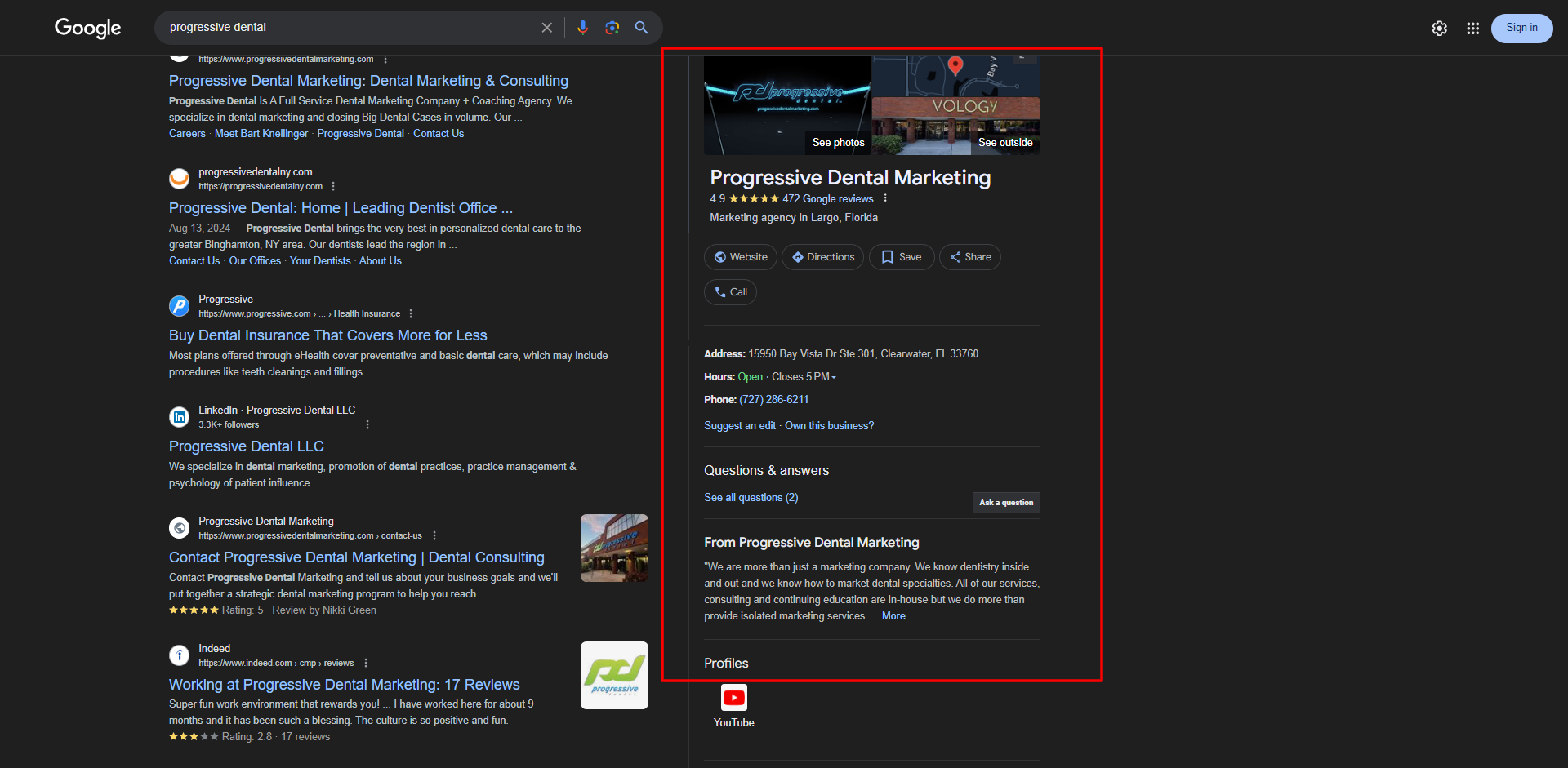Click the address text 15950 Bay Vista Dr
This screenshot has height=768, width=1568.
(x=863, y=354)
